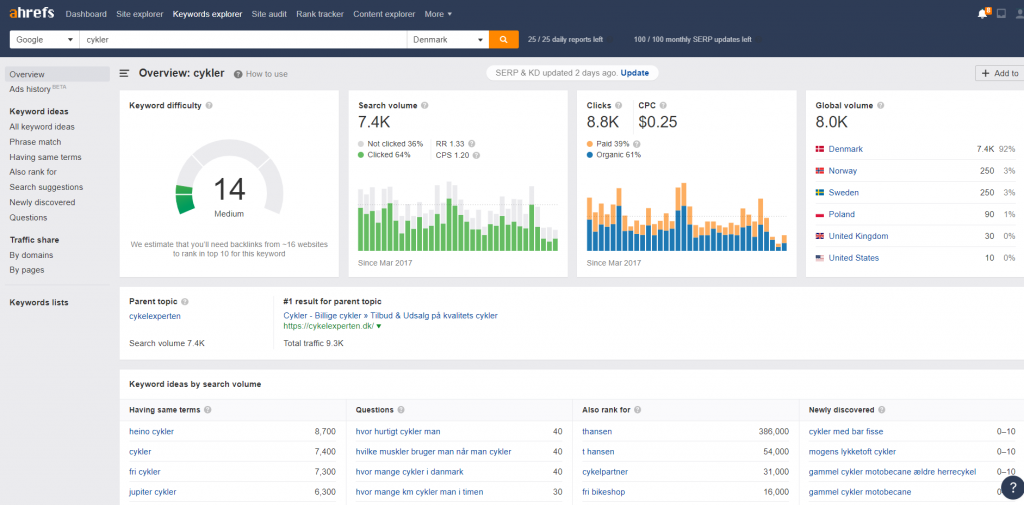The height and width of the screenshot is (505, 1024).
Task: Click inside the cykler keyword search field
Action: [x=243, y=39]
